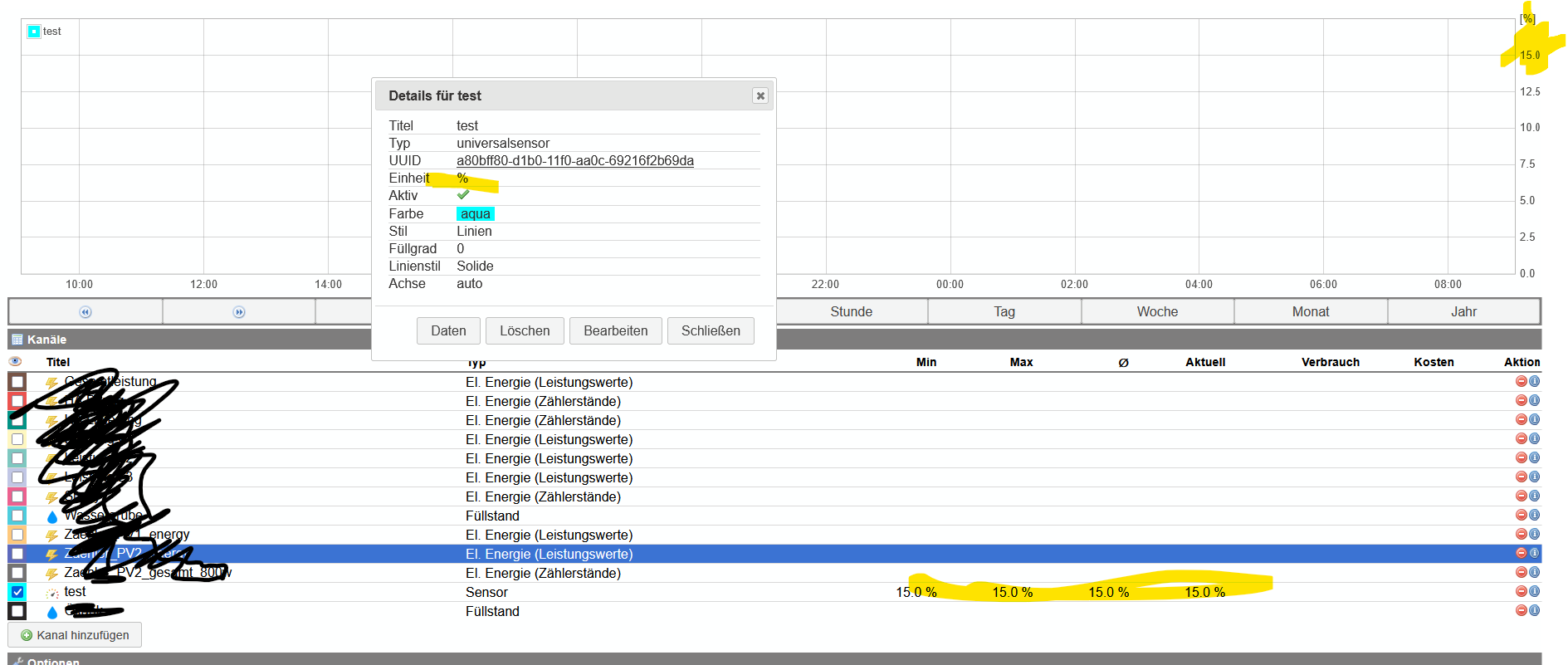Viewport: 1568px width, 665px height.
Task: Click the Kanal hinzufügen button
Action: pyautogui.click(x=75, y=635)
